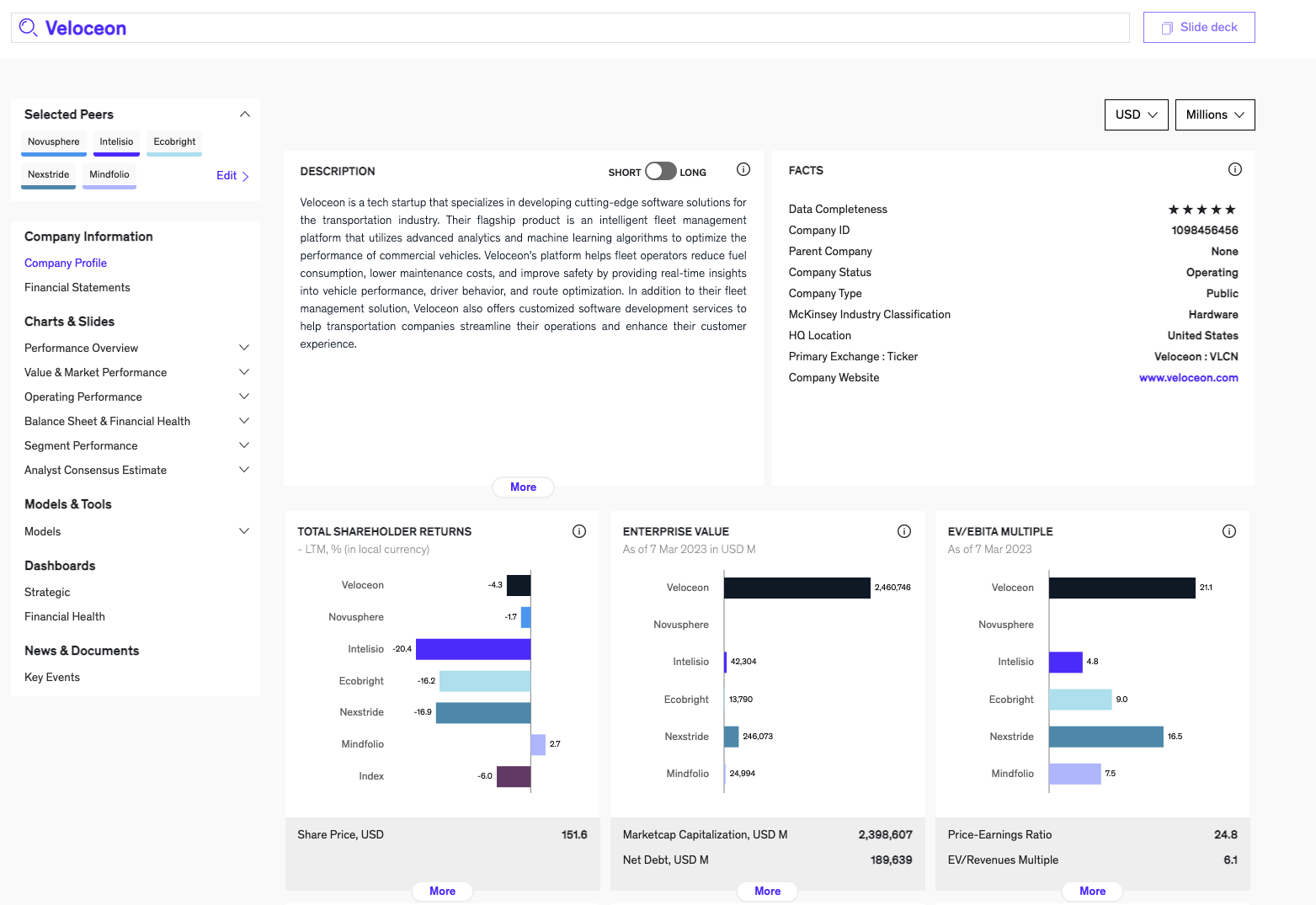The width and height of the screenshot is (1316, 905).
Task: Click More below the Enterprise Value chart
Action: click(767, 891)
